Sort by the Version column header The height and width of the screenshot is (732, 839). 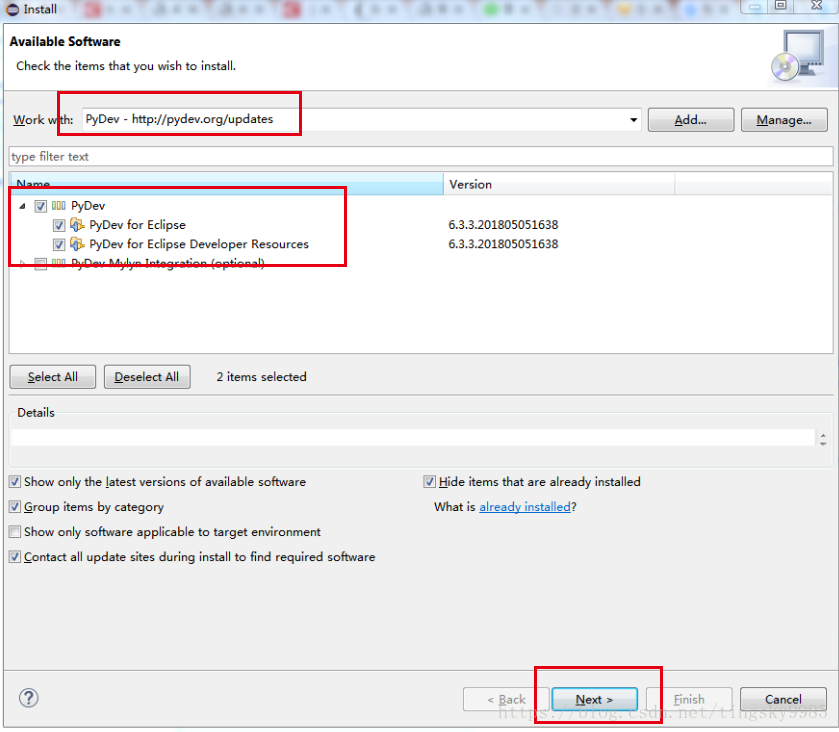(559, 184)
